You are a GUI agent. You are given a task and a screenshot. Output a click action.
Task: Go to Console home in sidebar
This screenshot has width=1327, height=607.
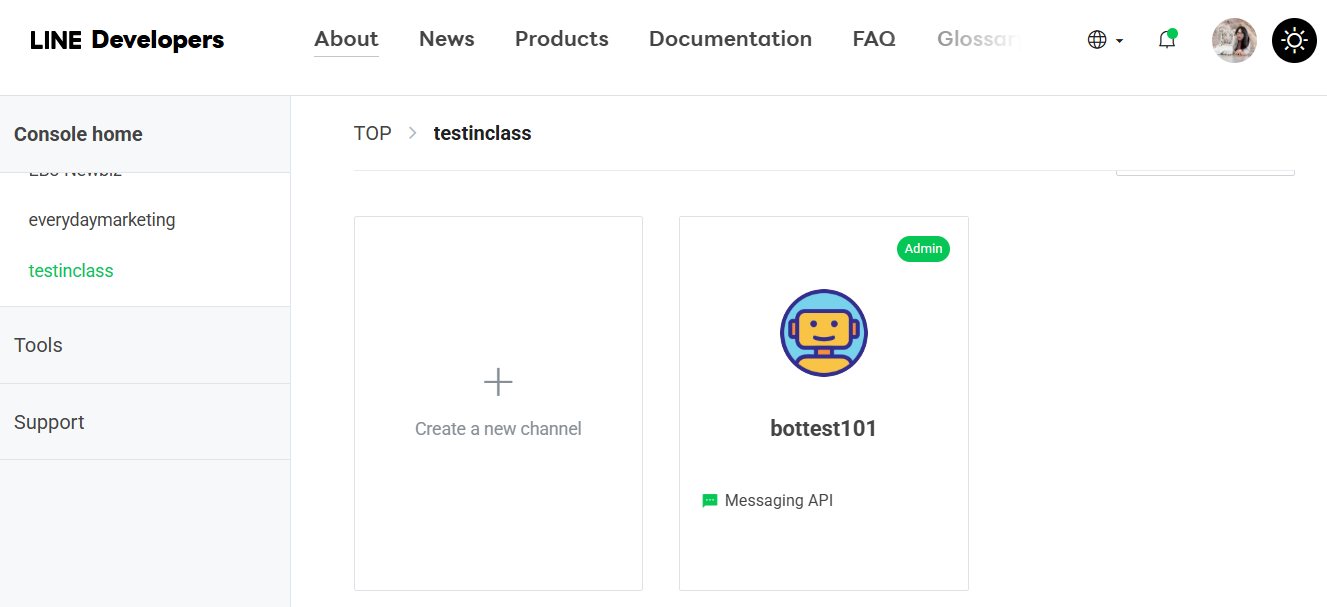pos(78,134)
